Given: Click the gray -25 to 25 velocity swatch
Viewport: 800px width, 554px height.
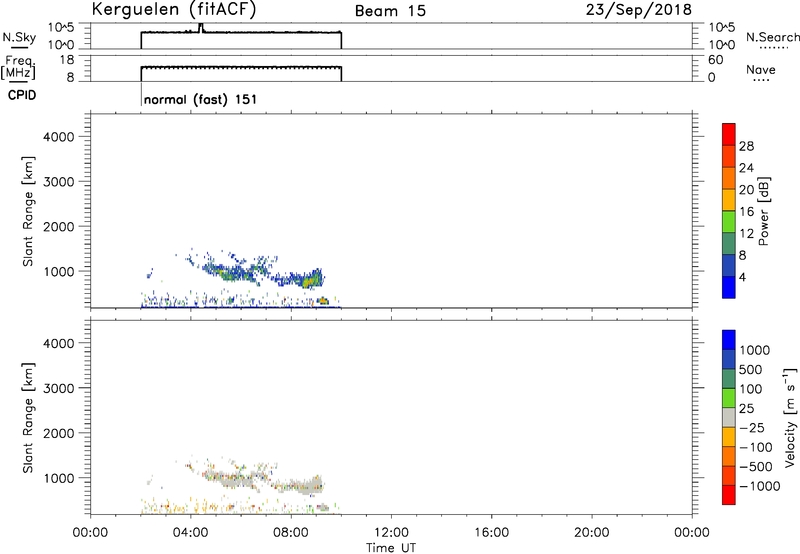Looking at the screenshot, I should click(729, 417).
